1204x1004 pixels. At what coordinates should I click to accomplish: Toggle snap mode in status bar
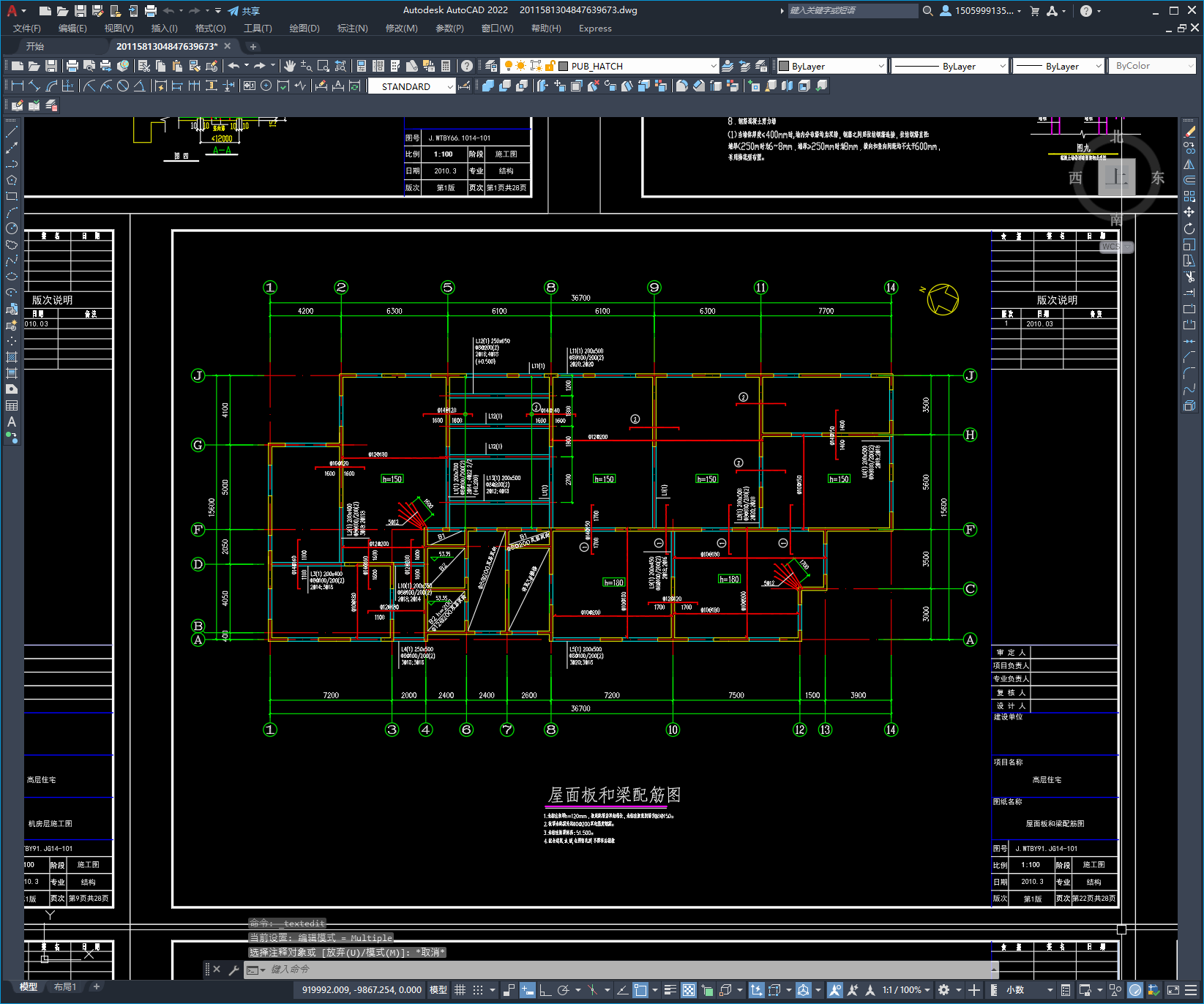point(477,990)
